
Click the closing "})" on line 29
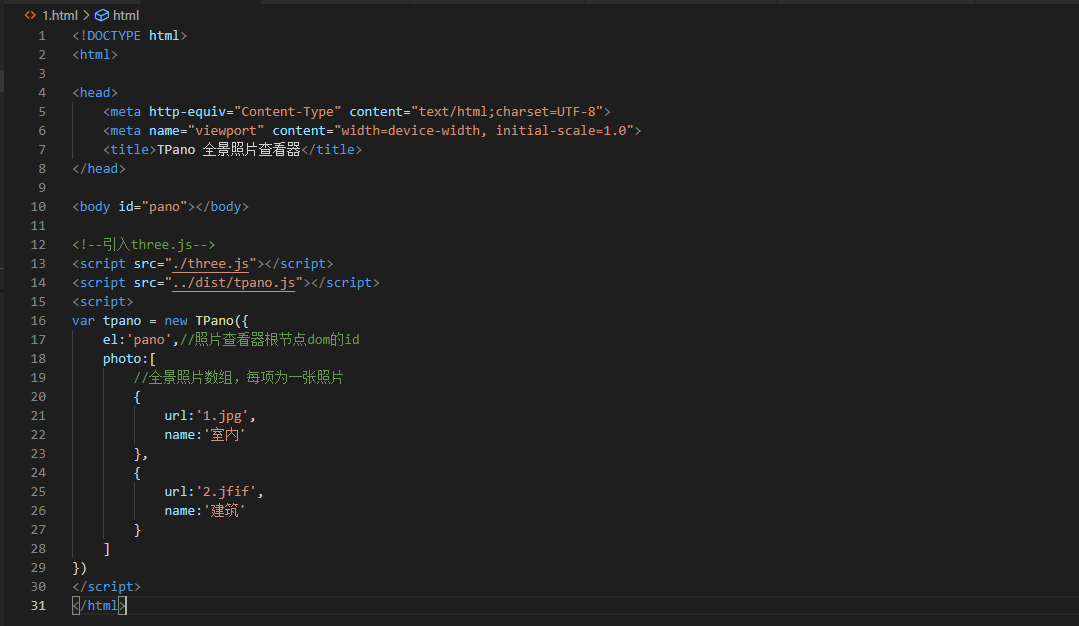[x=80, y=568]
